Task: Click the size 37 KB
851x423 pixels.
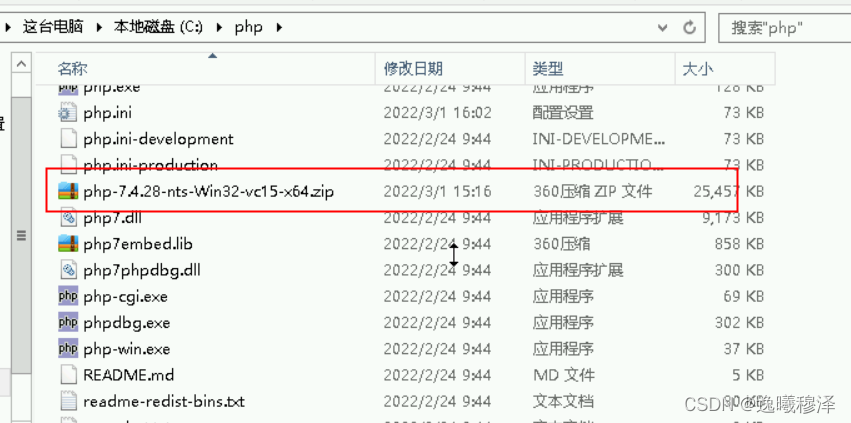Action: (x=744, y=349)
